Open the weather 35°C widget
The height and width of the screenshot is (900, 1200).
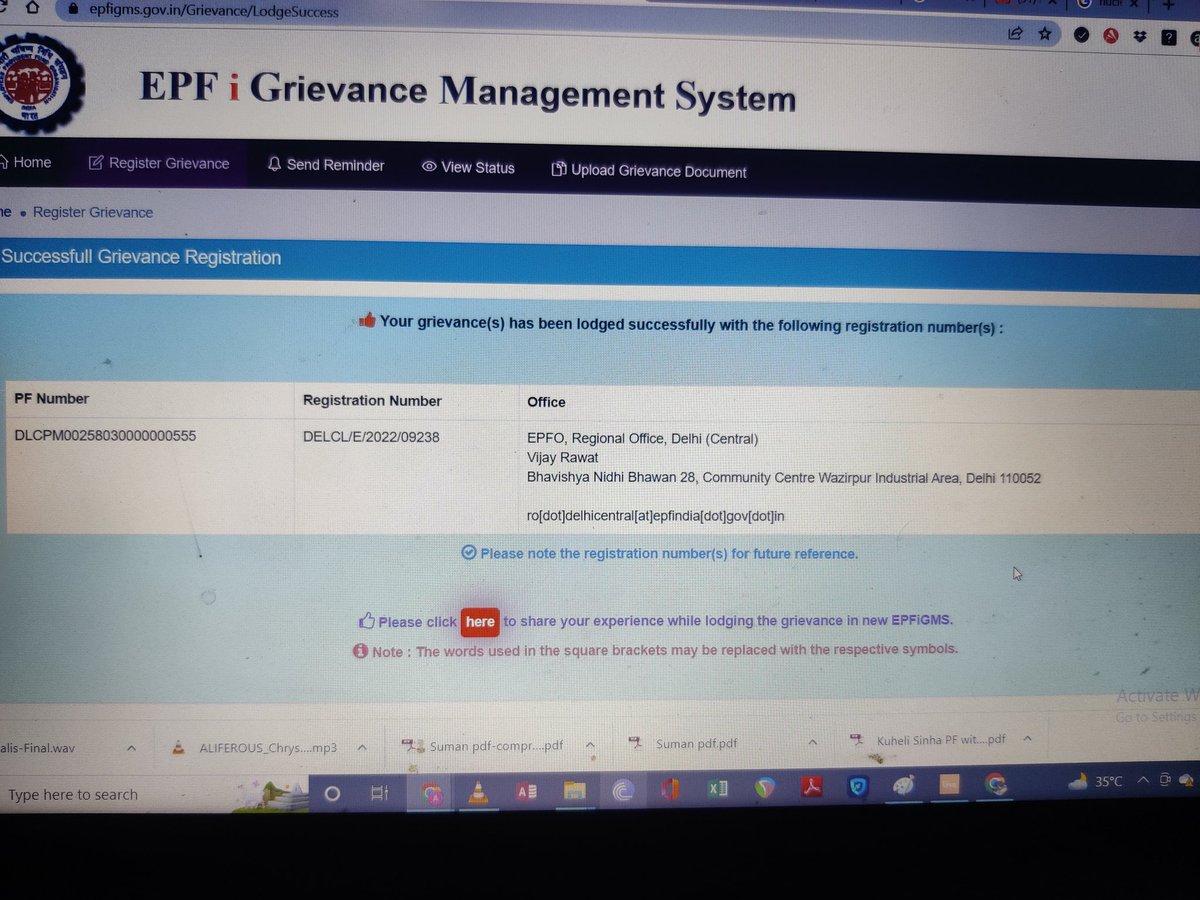tap(1095, 782)
